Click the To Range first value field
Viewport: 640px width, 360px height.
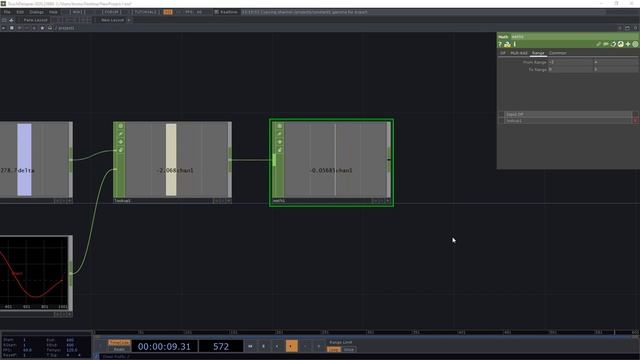[x=570, y=70]
